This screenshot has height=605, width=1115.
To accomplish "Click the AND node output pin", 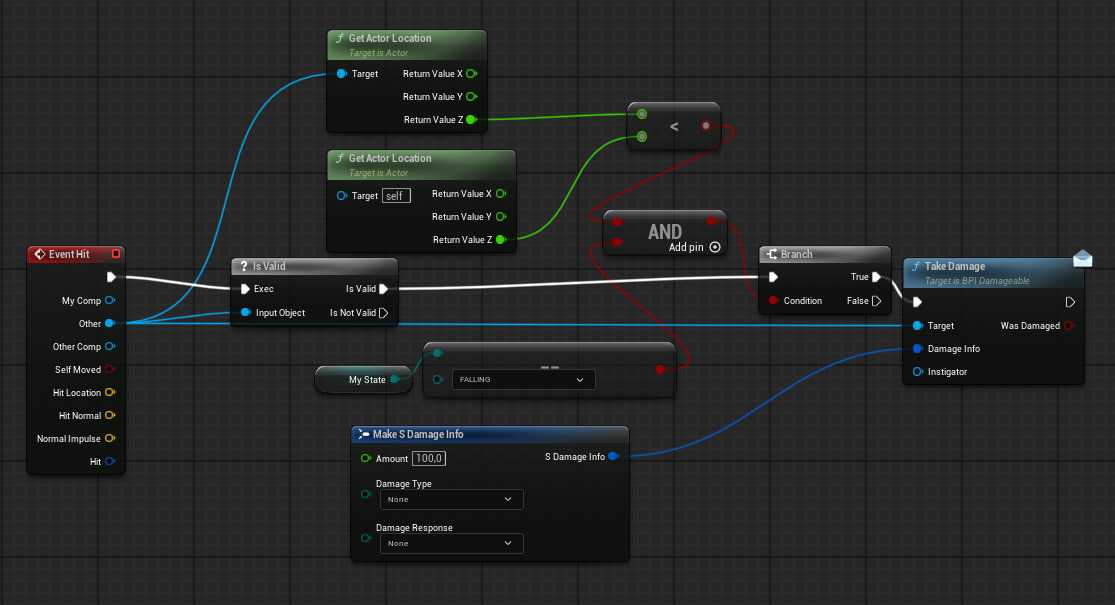I will click(x=711, y=221).
